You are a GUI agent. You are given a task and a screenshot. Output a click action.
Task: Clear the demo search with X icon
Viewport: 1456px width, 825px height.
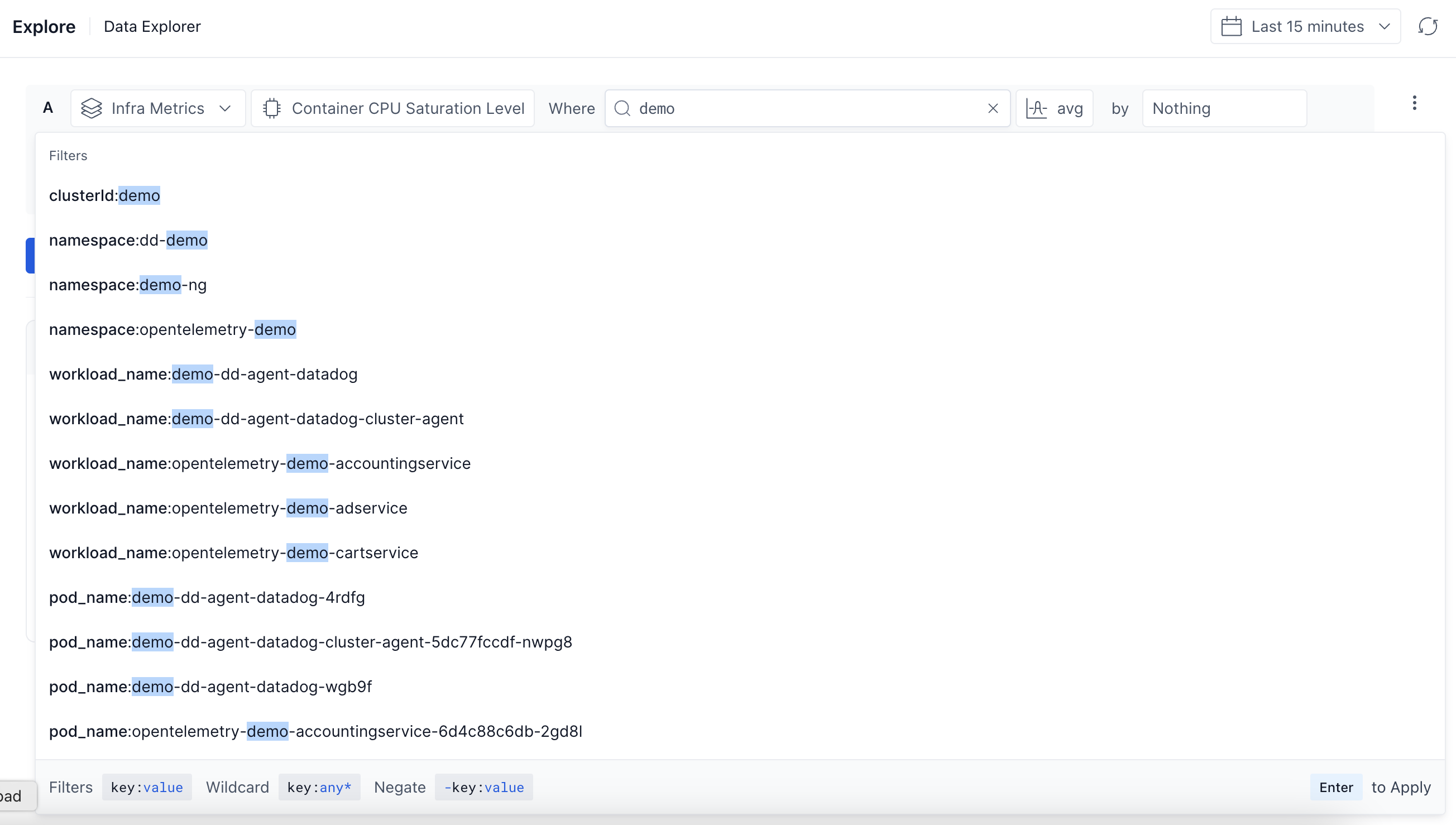coord(993,108)
